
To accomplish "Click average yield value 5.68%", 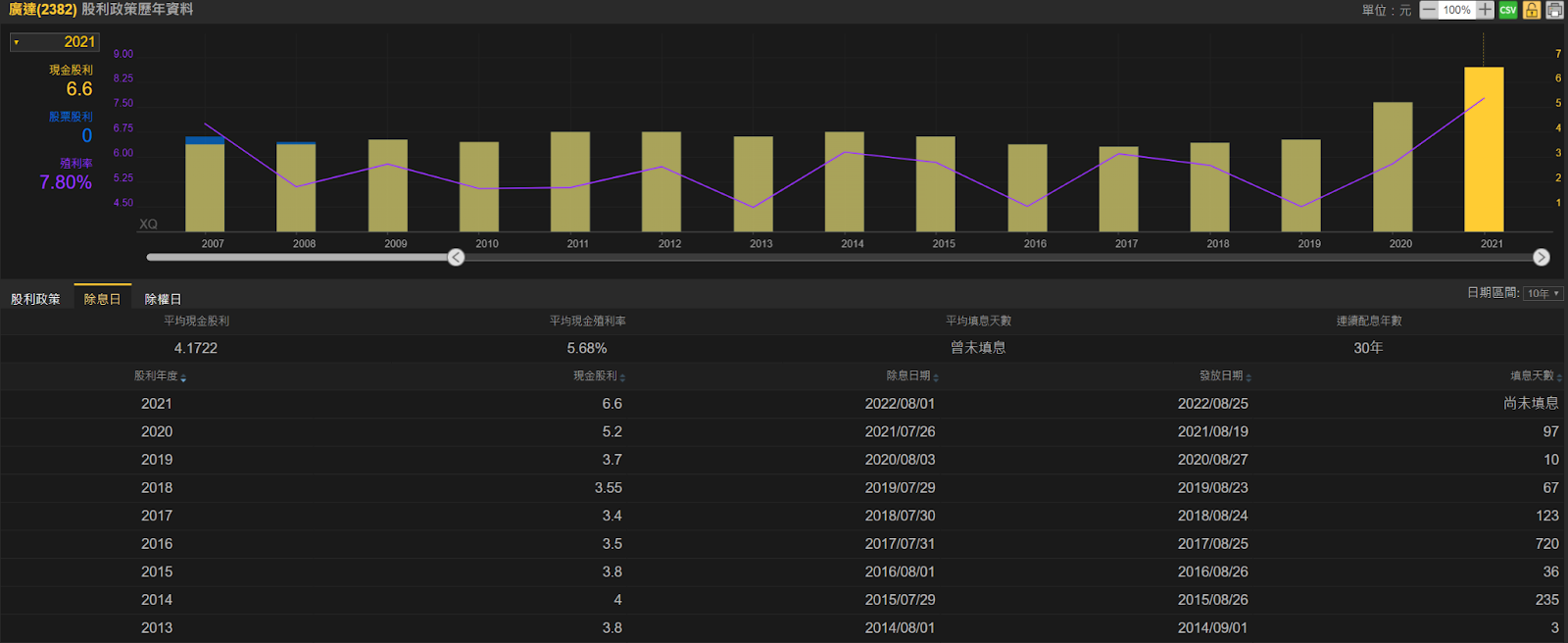I will pos(587,348).
